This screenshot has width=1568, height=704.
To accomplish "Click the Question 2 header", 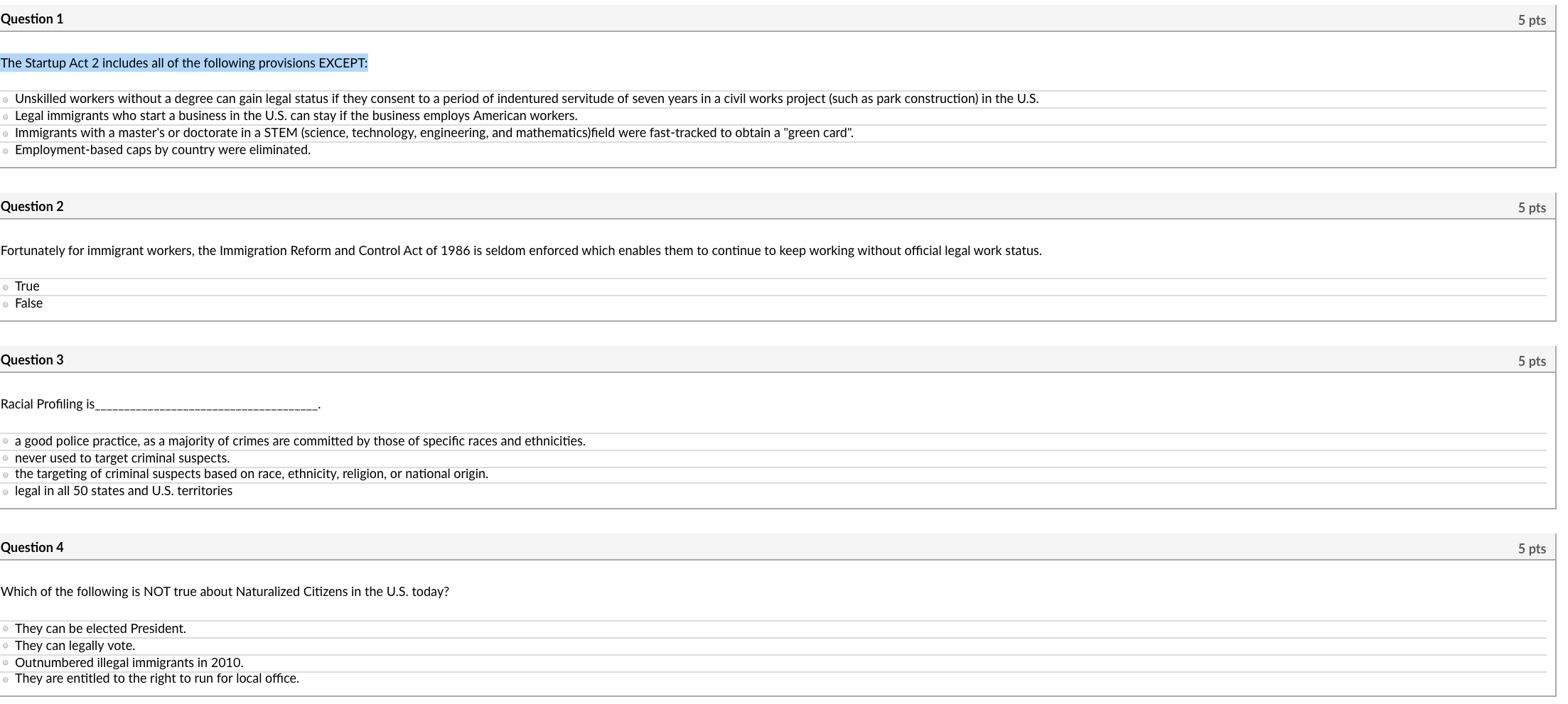I will (33, 206).
